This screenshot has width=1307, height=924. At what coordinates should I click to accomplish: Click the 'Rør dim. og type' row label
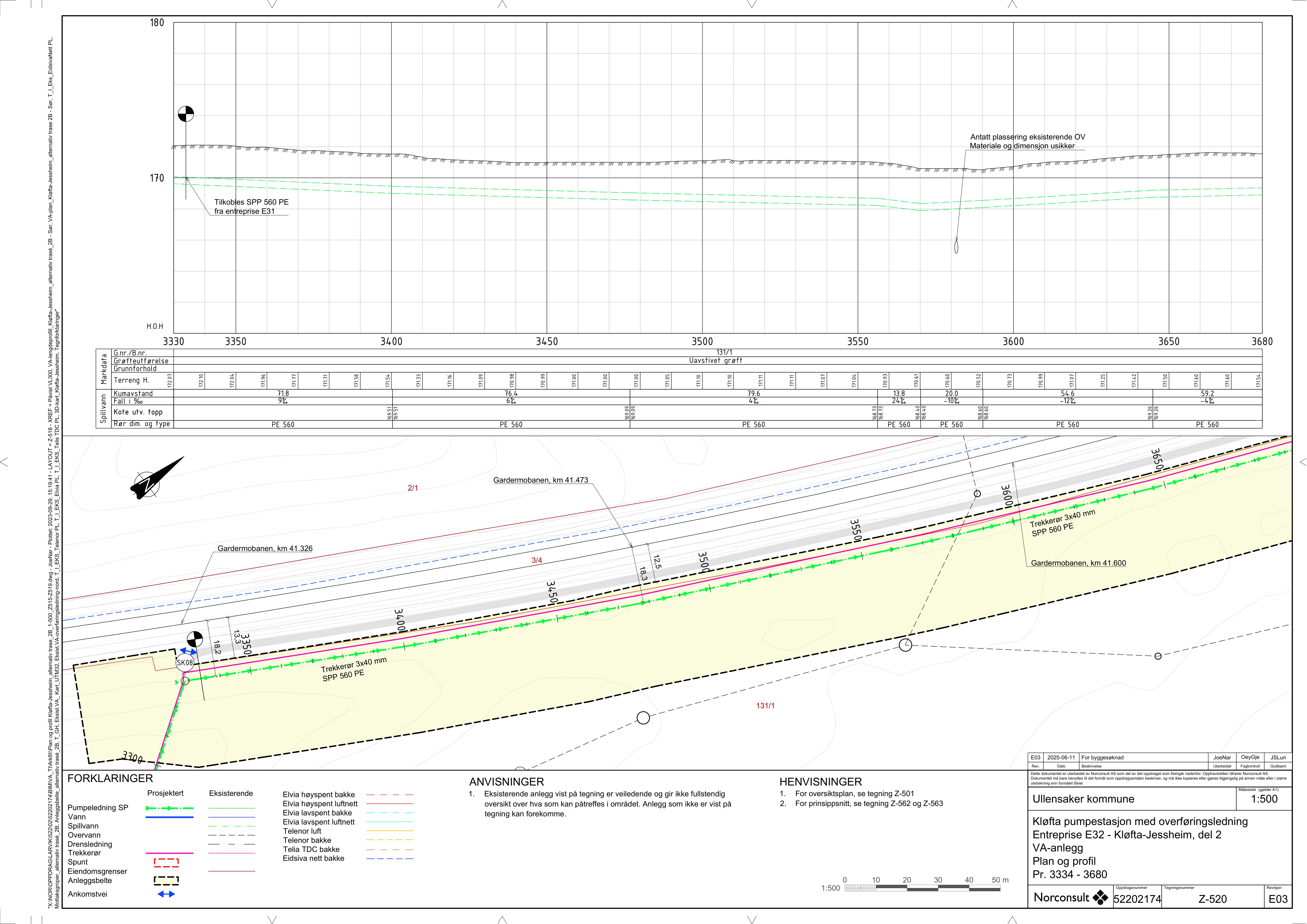pyautogui.click(x=142, y=424)
